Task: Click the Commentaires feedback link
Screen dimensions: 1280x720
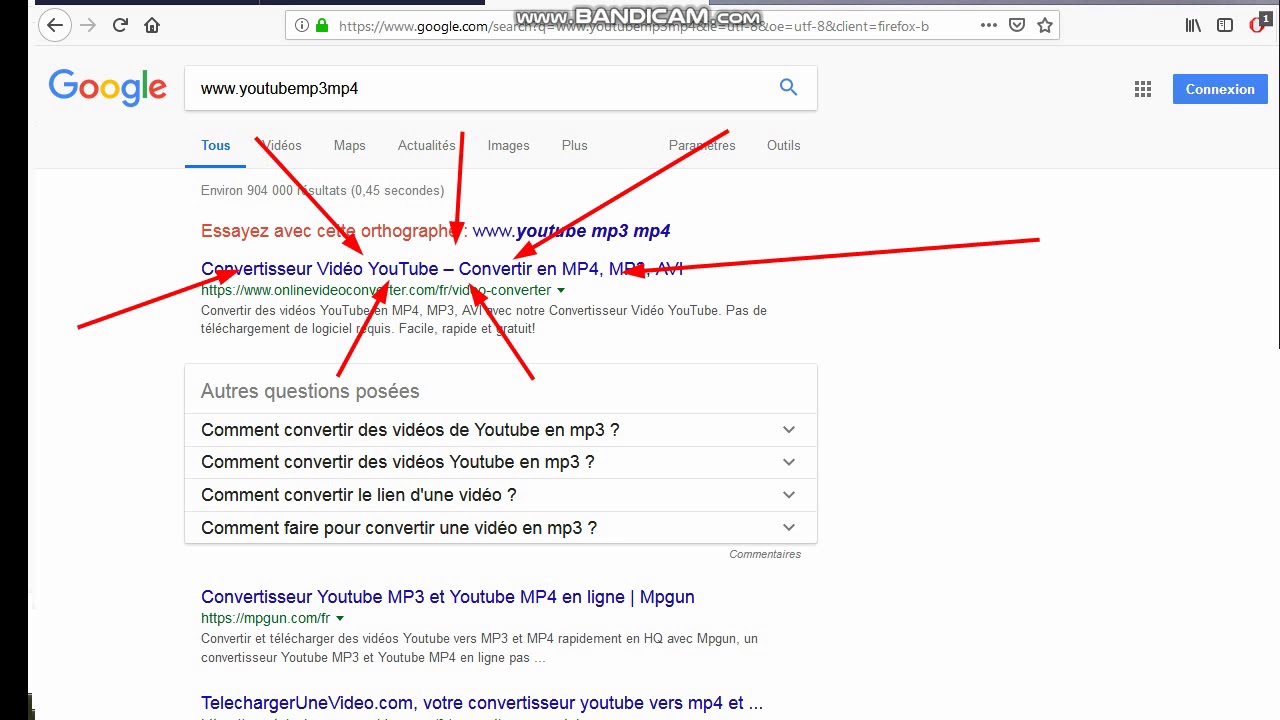Action: [x=765, y=554]
